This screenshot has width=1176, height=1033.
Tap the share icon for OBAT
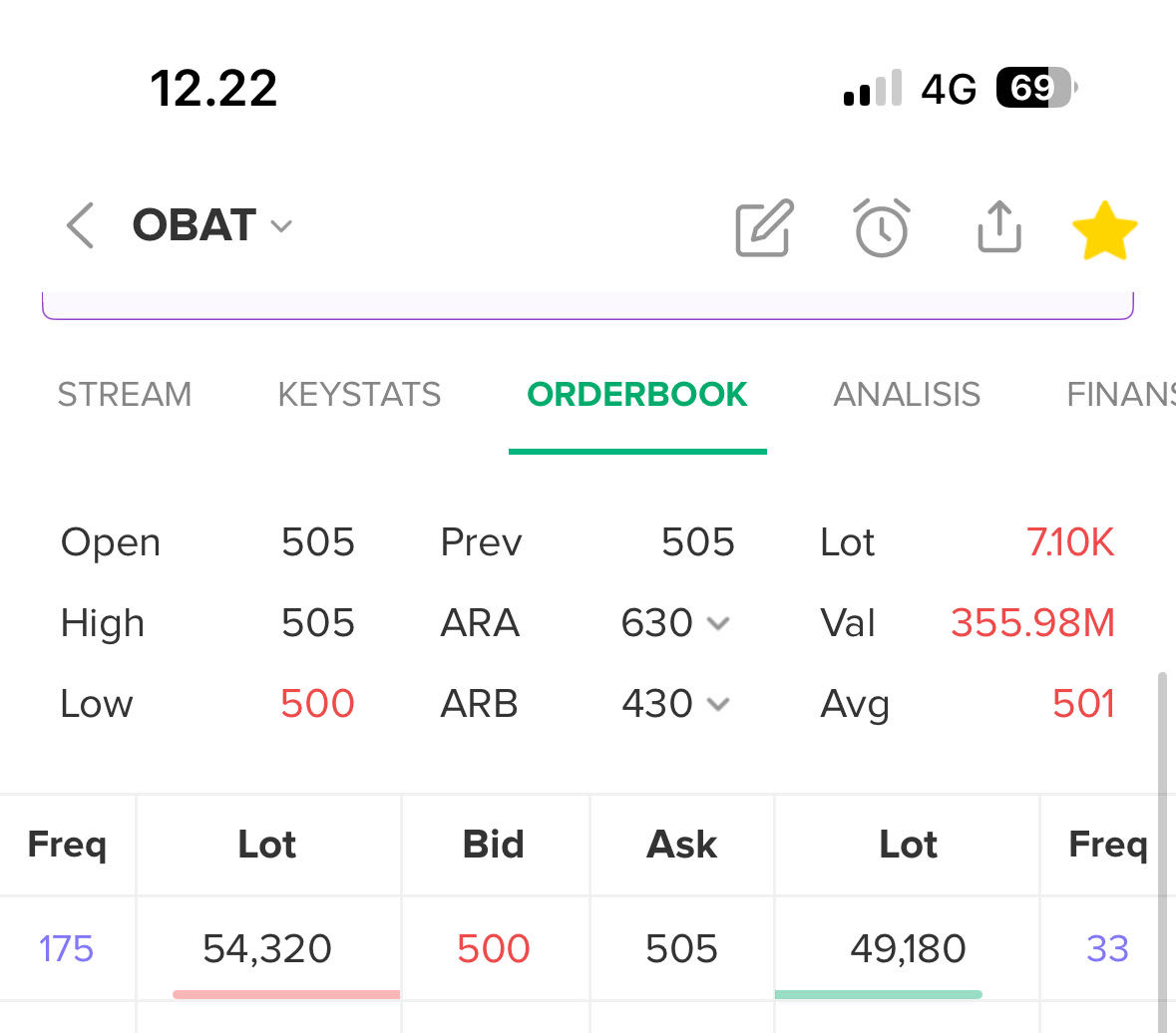(x=998, y=227)
